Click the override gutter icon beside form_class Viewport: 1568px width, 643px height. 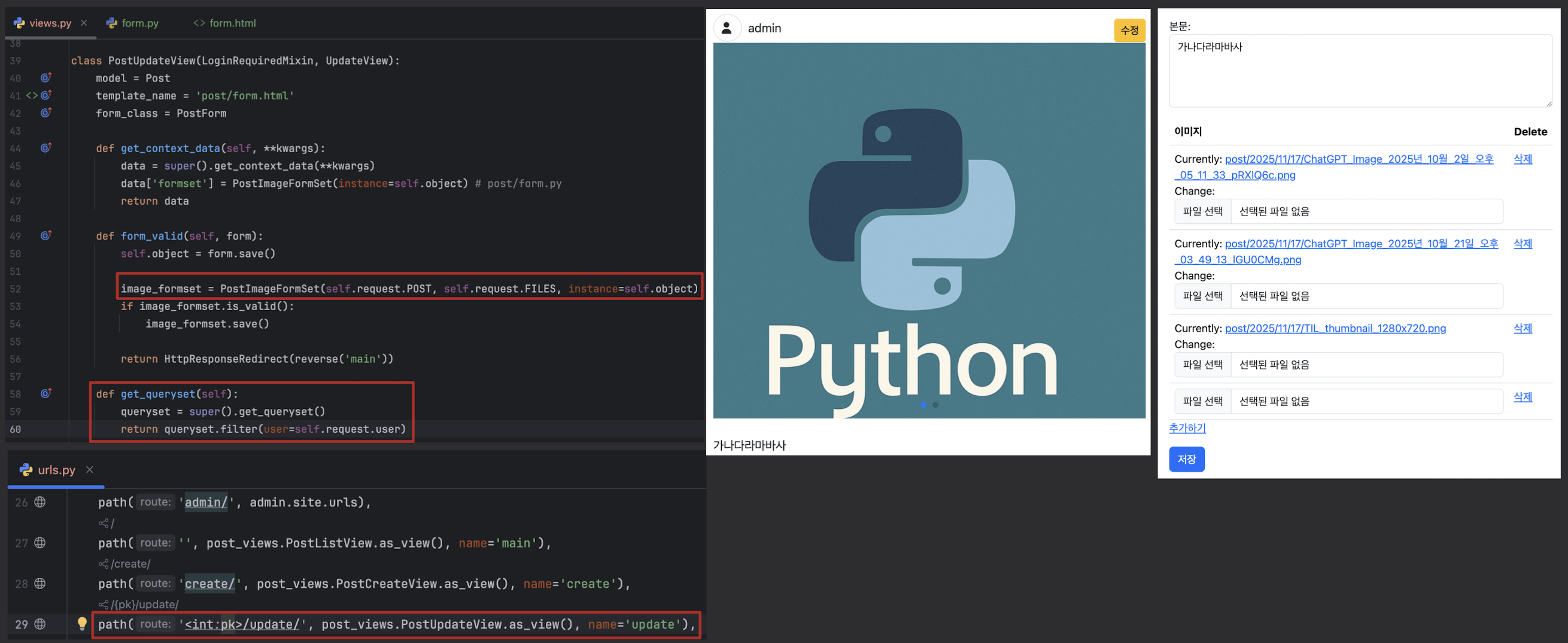pos(45,113)
